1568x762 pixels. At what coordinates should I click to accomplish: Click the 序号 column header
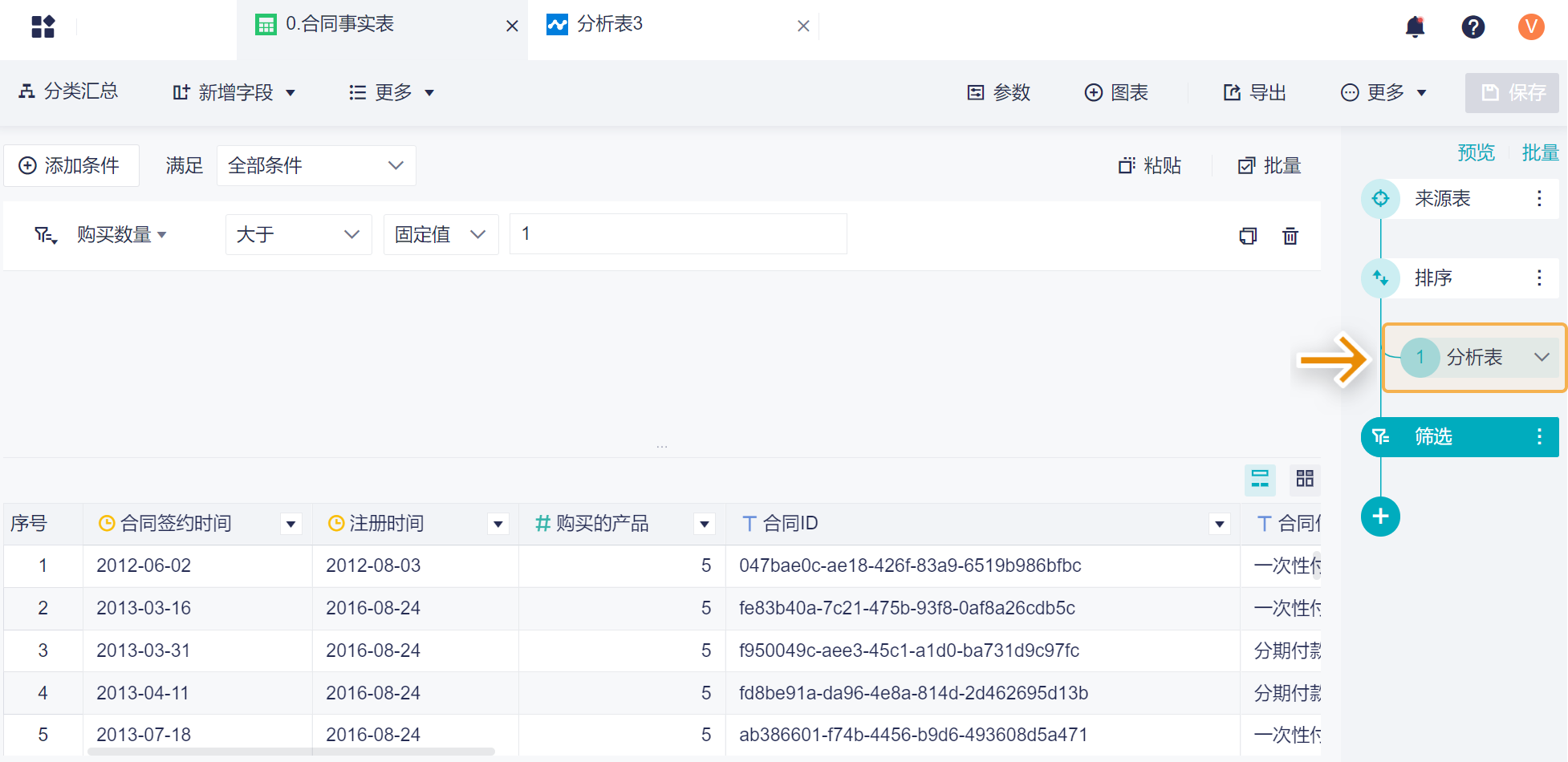(43, 524)
